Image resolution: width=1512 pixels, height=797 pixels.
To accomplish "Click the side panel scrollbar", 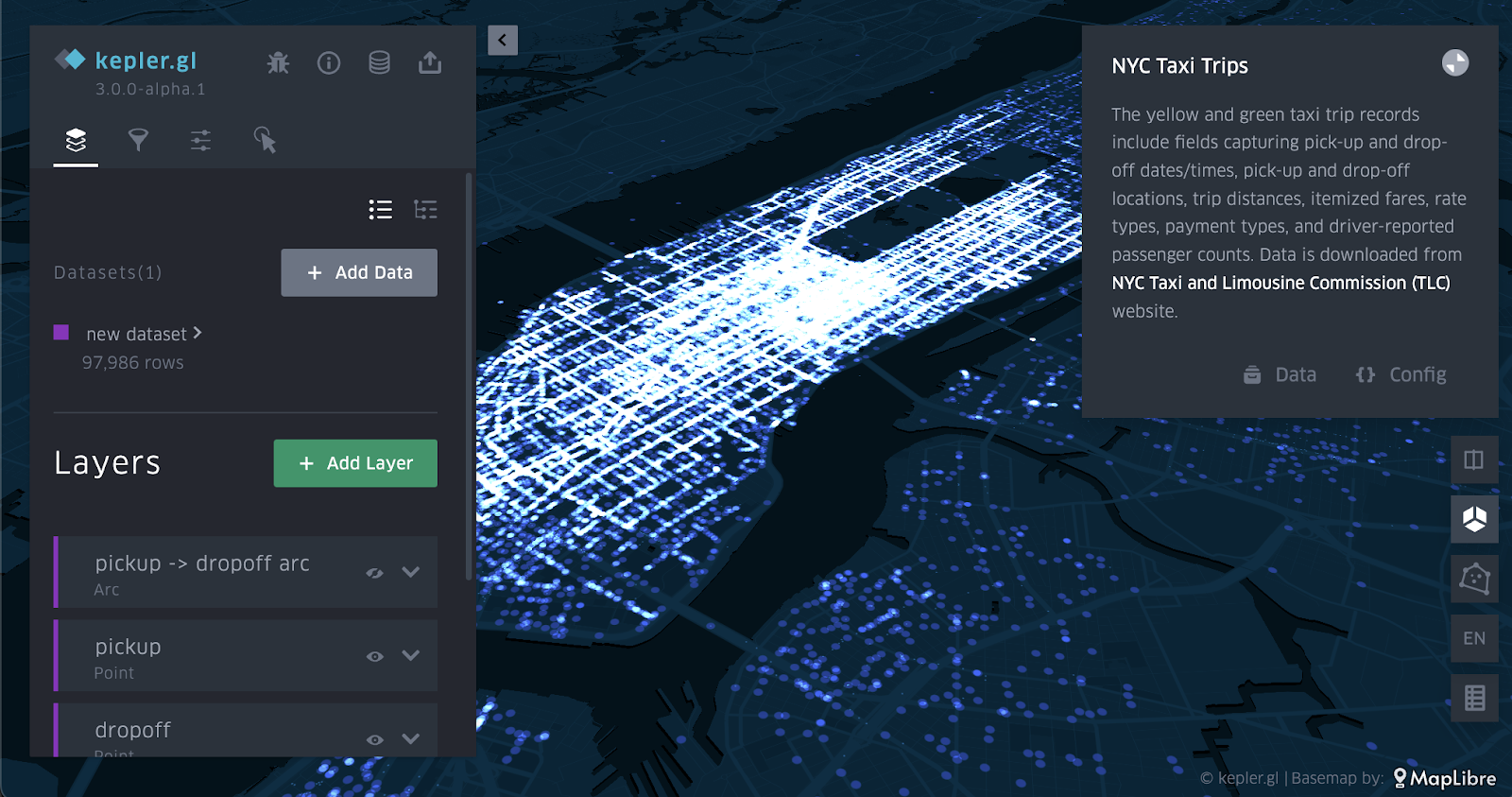I will coord(469,376).
